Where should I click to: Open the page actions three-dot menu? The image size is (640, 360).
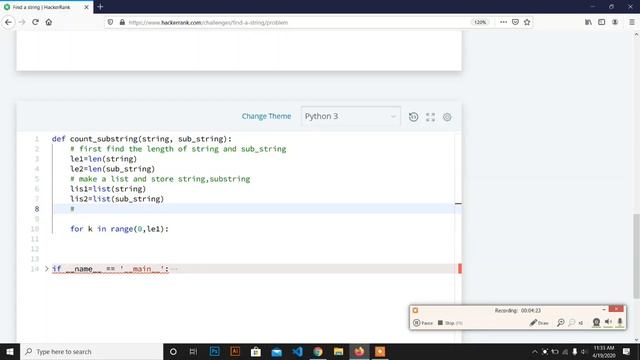point(503,22)
